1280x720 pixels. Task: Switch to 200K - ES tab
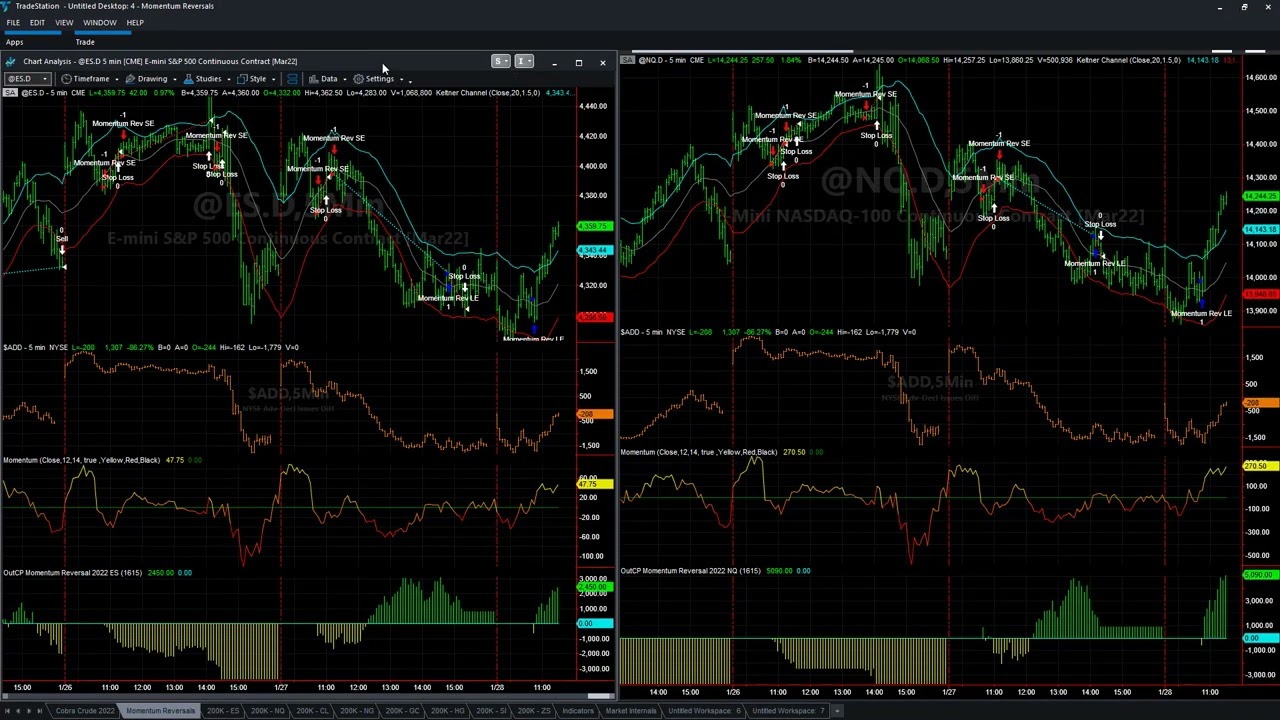223,711
